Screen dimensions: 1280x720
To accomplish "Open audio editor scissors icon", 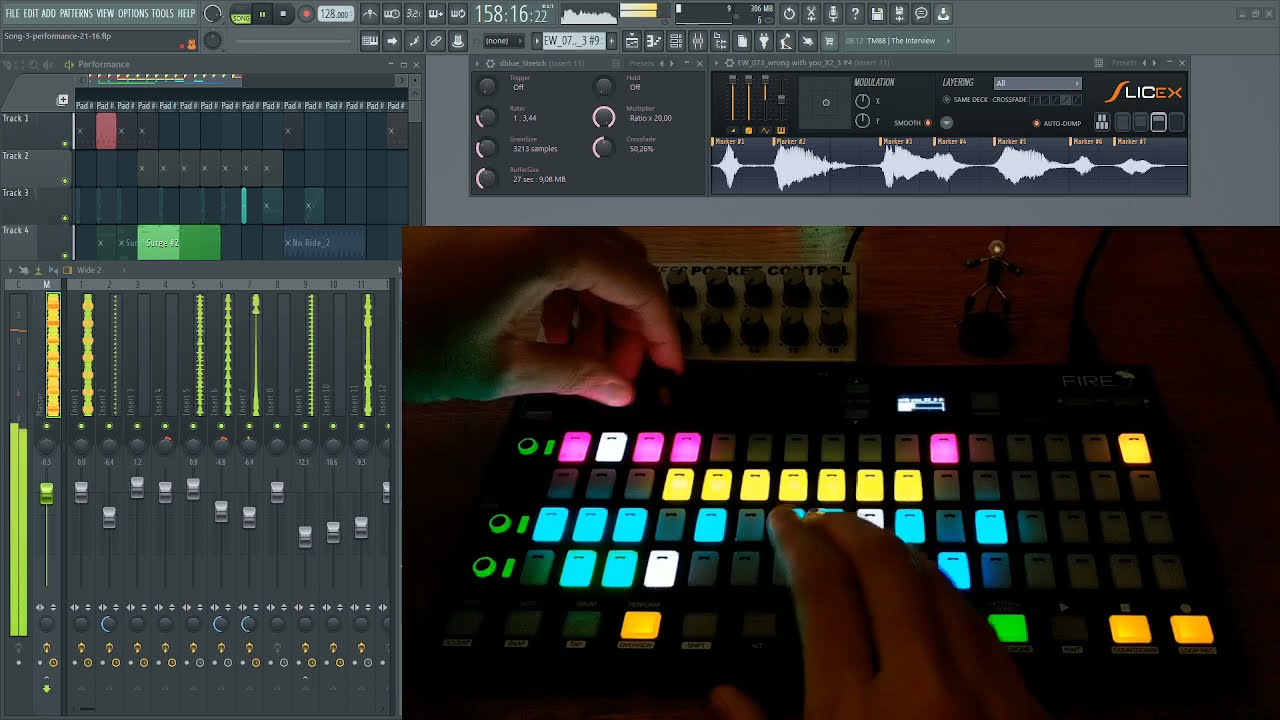I will 811,14.
